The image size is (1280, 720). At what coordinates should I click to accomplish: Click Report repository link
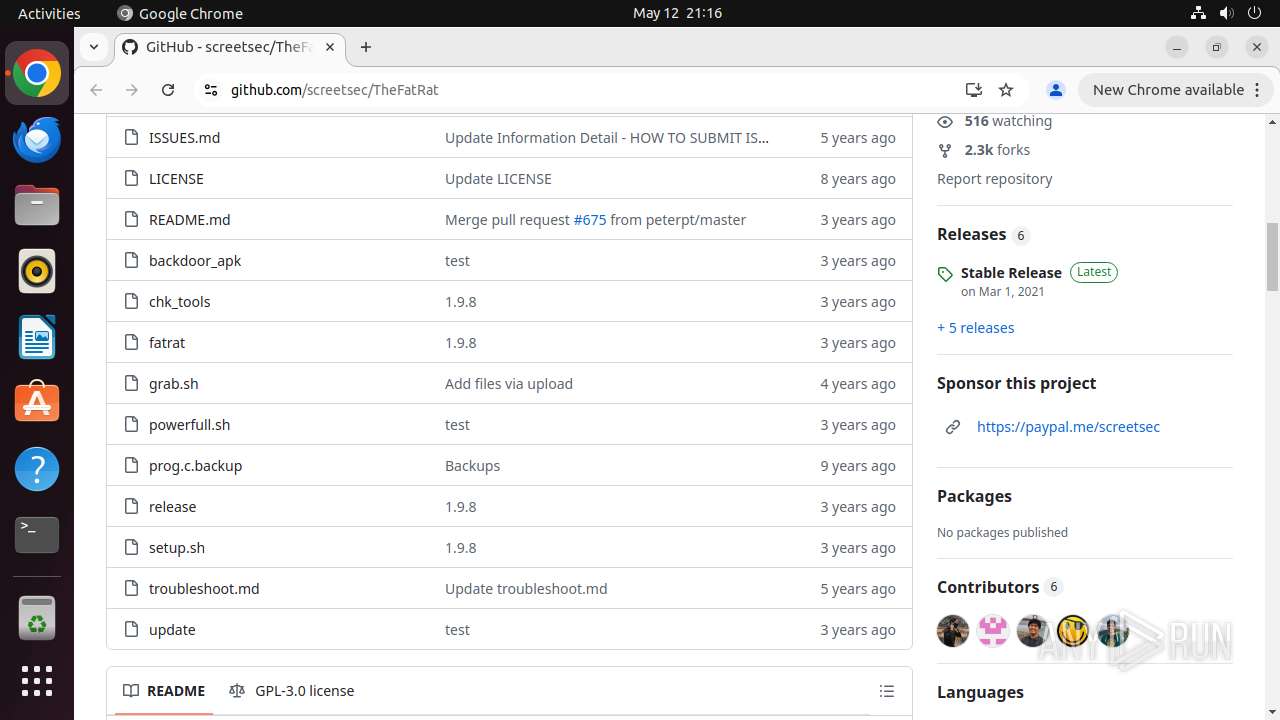click(994, 179)
